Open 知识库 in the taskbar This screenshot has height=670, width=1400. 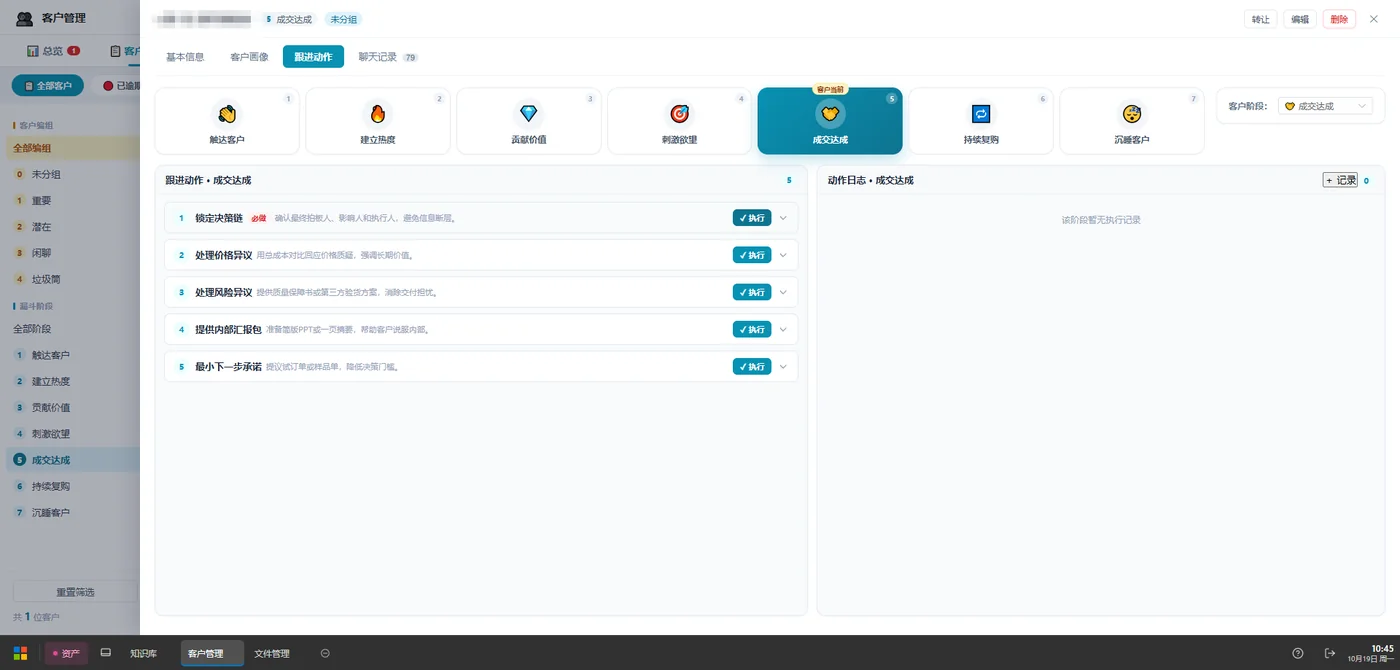click(143, 653)
